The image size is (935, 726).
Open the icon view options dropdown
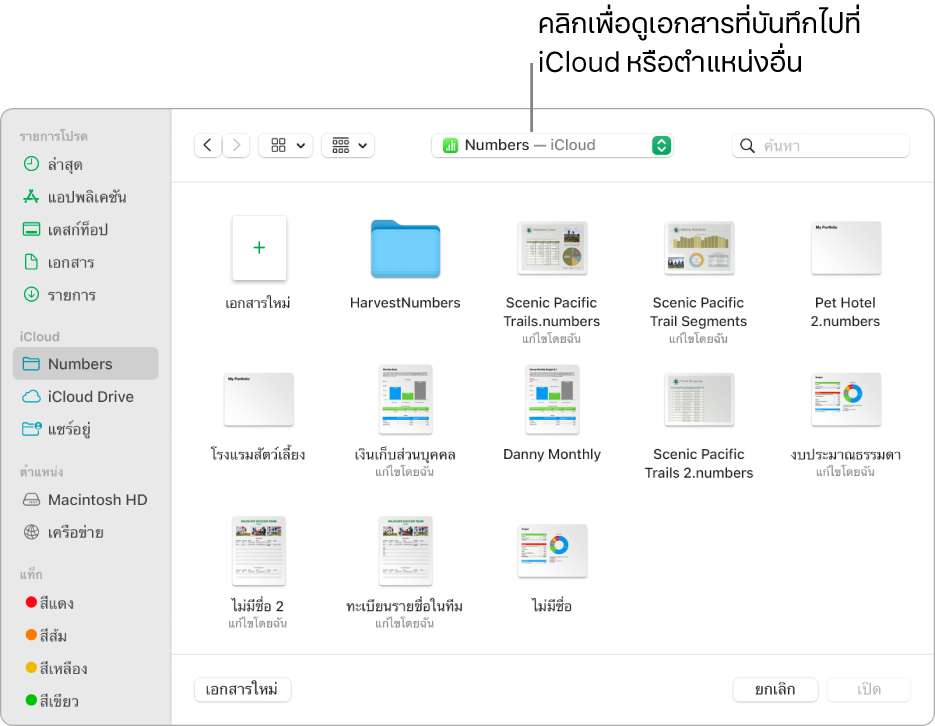click(x=286, y=145)
